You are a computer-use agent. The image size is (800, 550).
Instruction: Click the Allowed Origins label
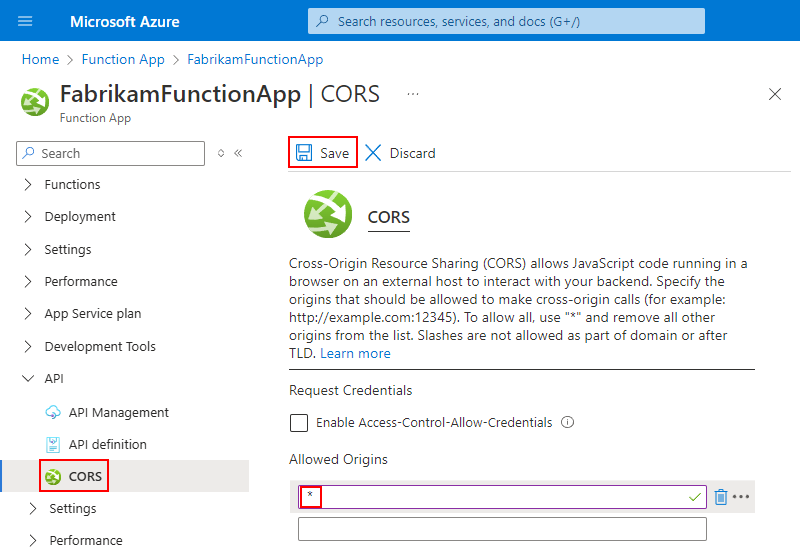[x=338, y=460]
